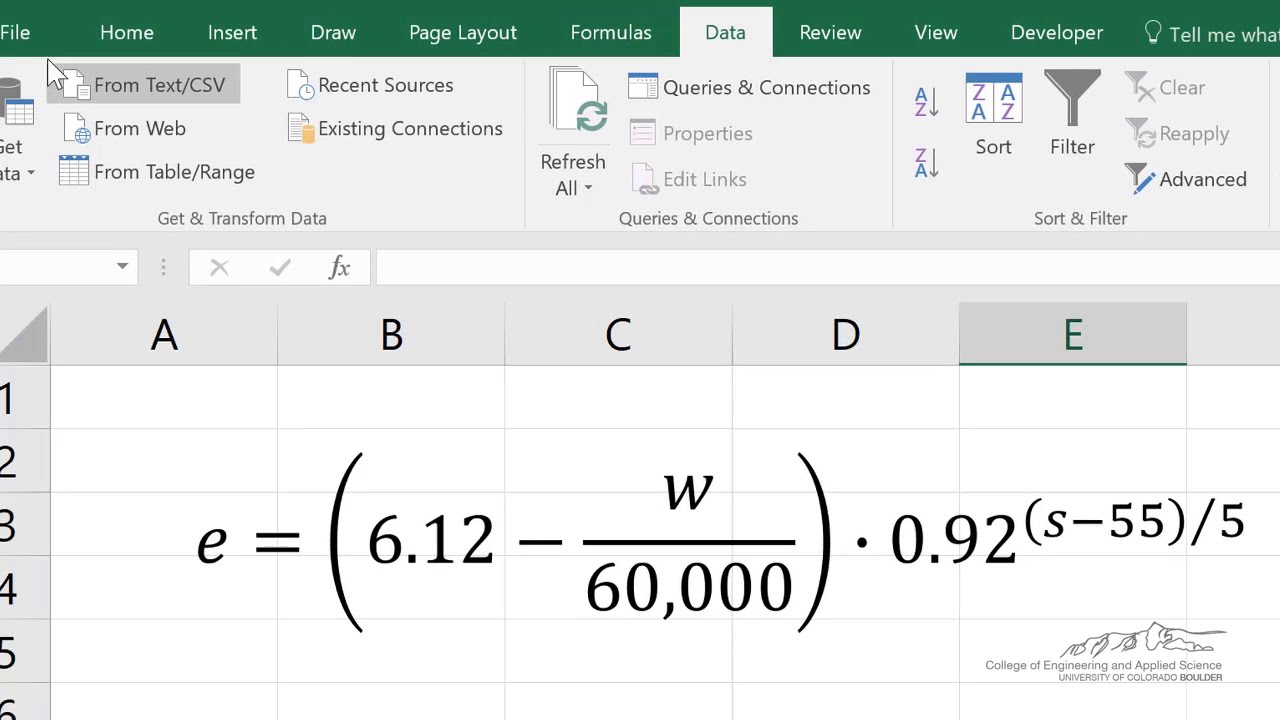Screen dimensions: 1280x720
Task: Select row 1 header
Action: pyautogui.click(x=24, y=397)
